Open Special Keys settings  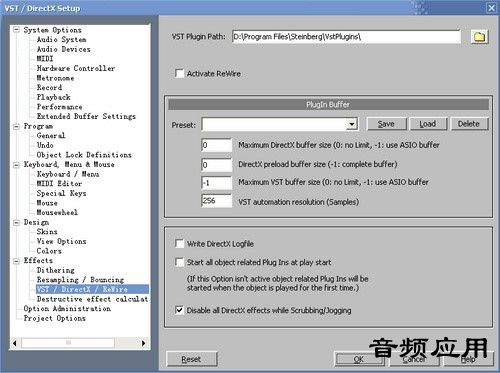(61, 193)
